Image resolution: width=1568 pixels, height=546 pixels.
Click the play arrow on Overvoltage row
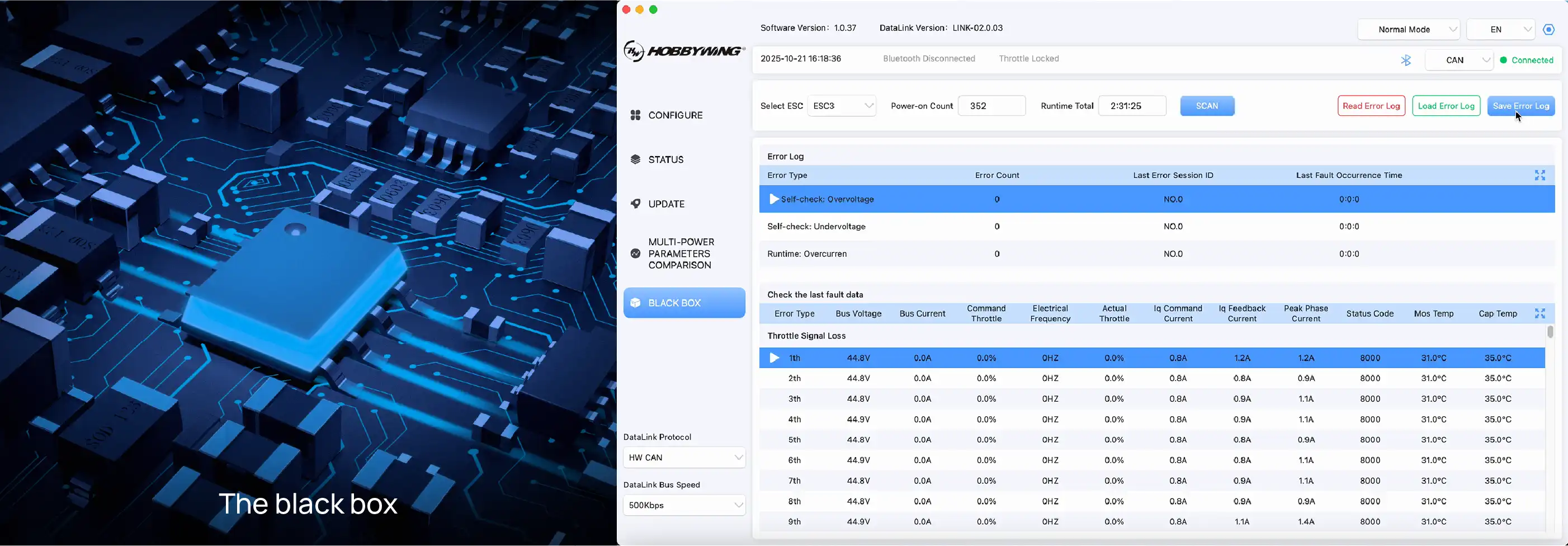click(x=773, y=199)
